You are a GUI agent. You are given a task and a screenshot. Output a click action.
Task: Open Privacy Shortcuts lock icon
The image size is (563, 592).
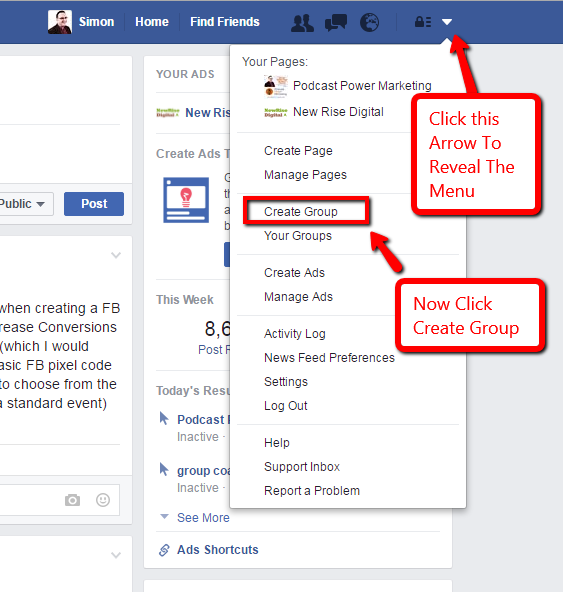pos(423,22)
